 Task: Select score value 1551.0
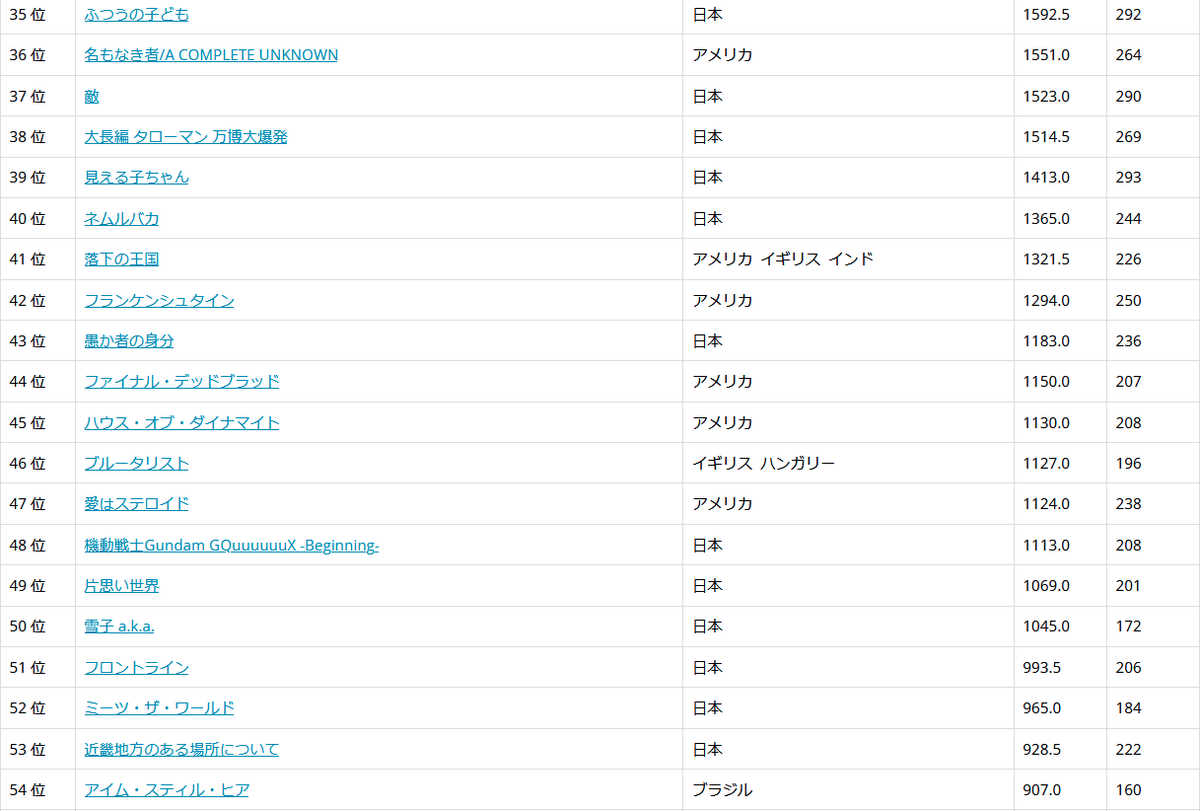1046,55
